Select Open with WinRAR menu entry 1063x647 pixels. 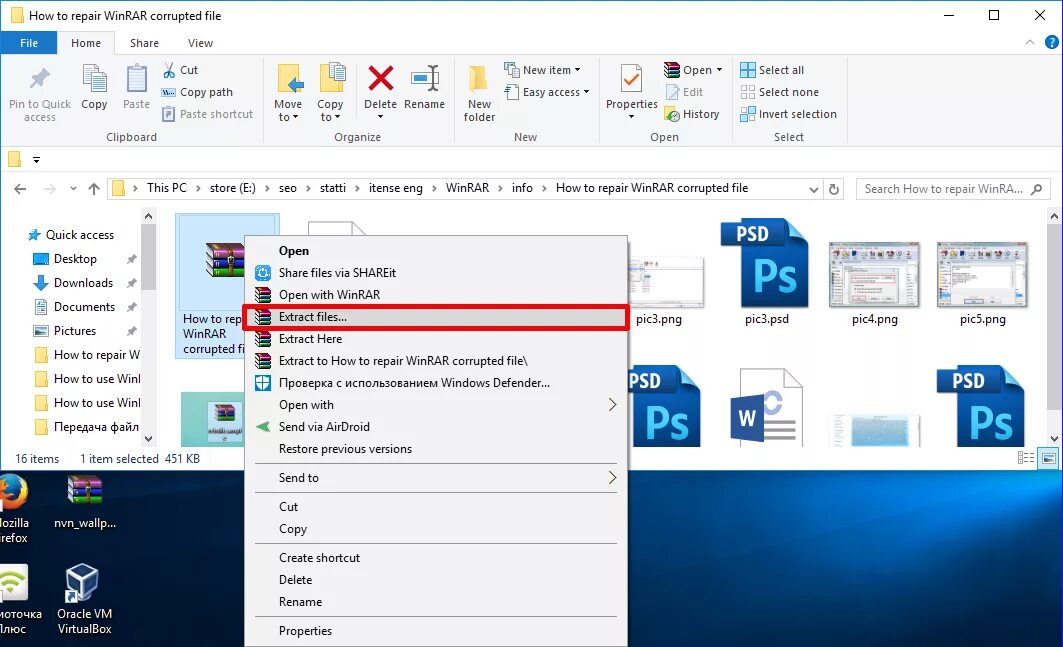coord(435,294)
